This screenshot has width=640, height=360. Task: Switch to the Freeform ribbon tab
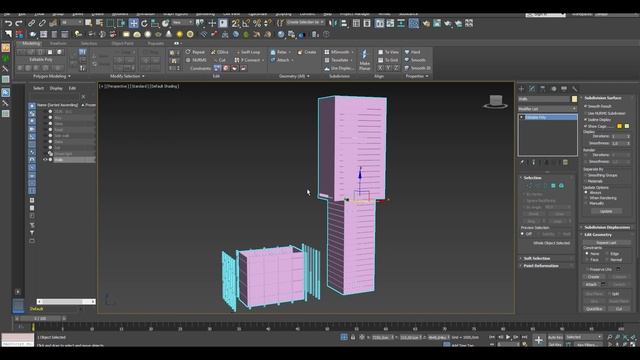tap(58, 43)
